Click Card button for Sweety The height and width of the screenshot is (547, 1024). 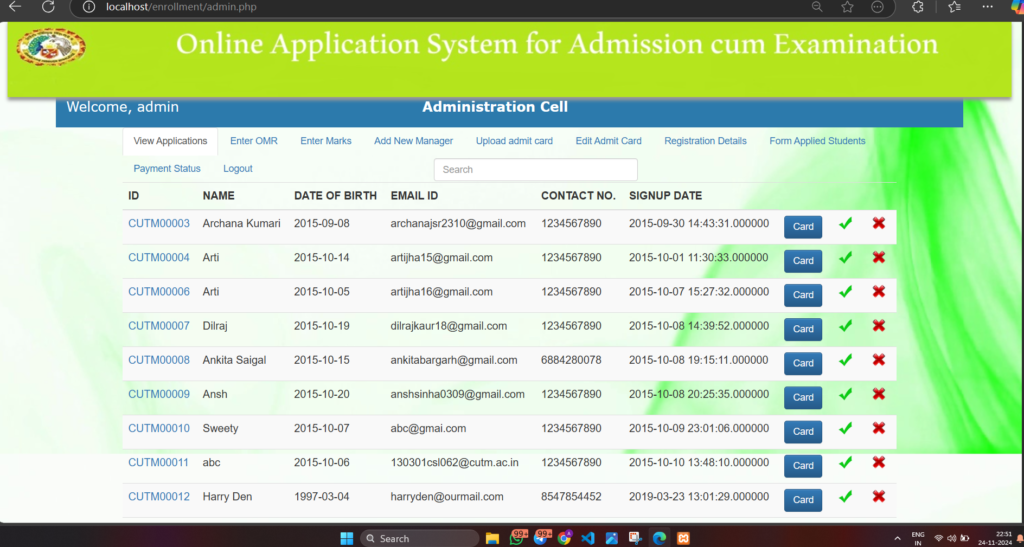click(x=803, y=431)
